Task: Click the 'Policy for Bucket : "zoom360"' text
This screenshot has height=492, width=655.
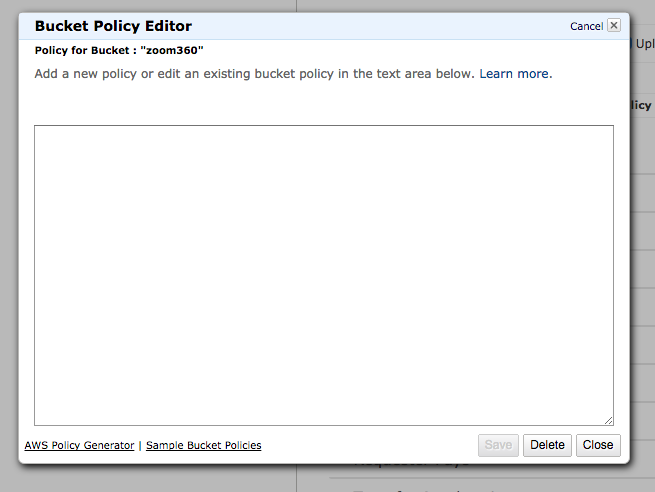Action: point(119,51)
